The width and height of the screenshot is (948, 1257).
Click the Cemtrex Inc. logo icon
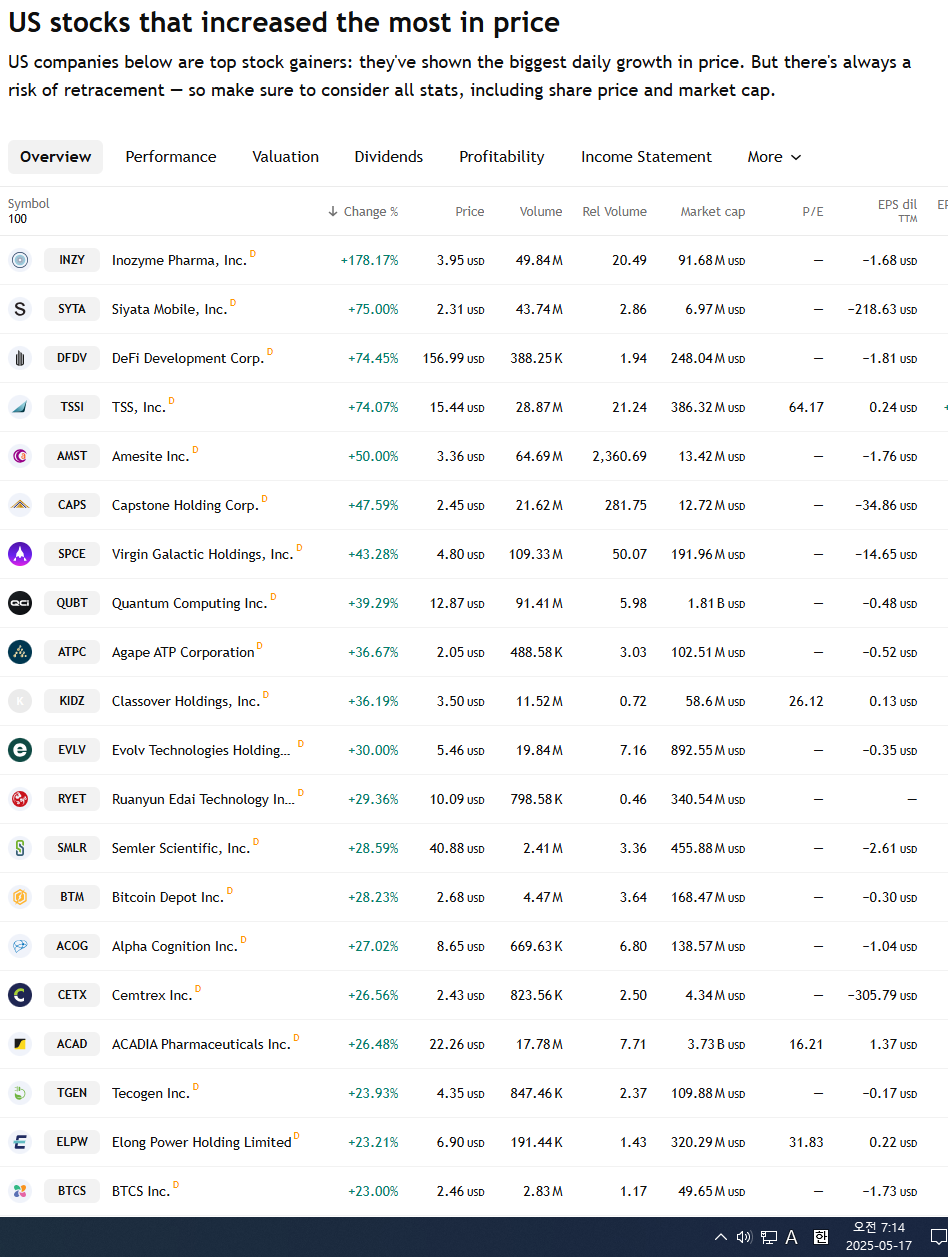(x=20, y=995)
